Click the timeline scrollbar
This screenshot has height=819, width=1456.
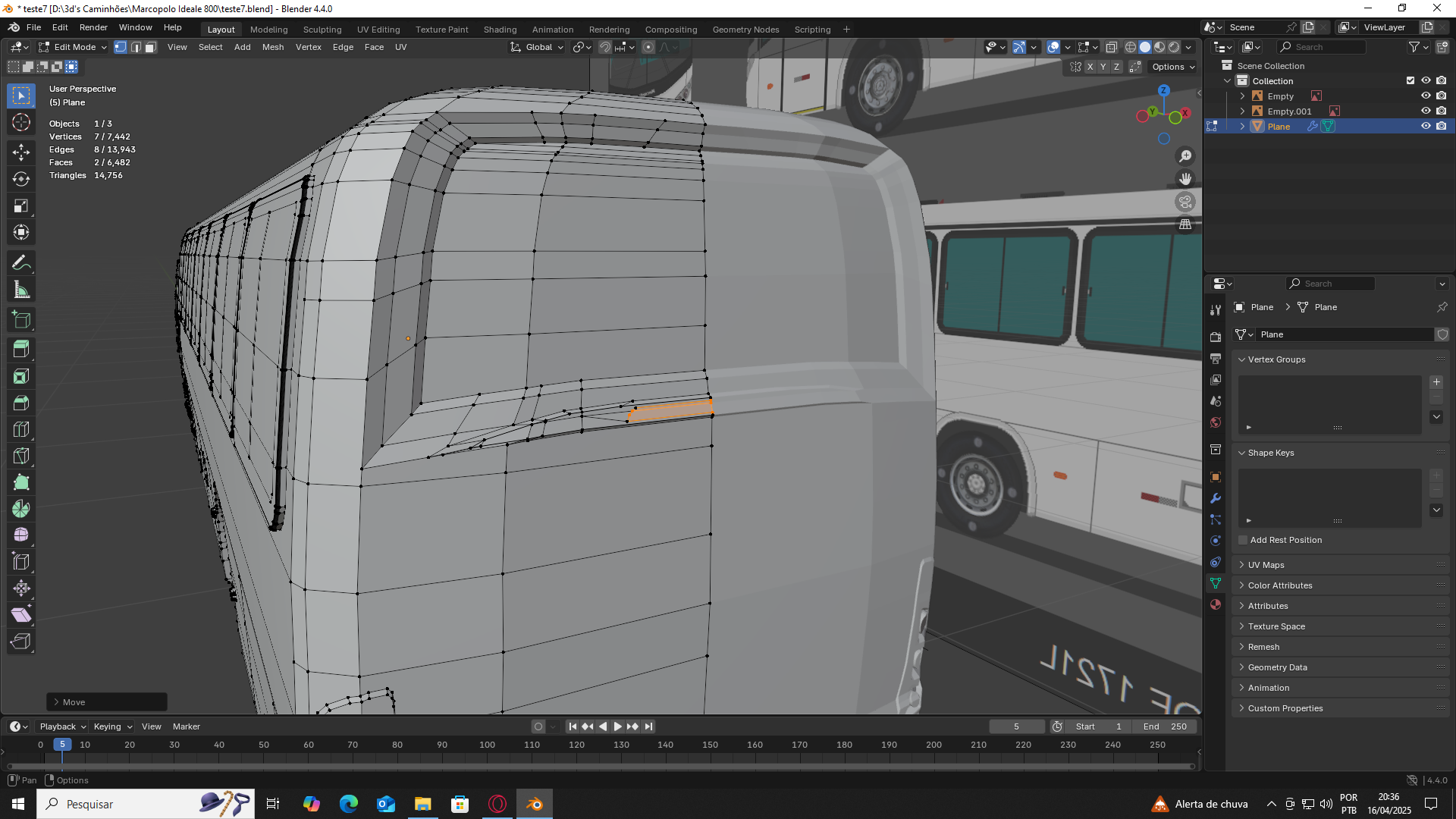pyautogui.click(x=601, y=766)
